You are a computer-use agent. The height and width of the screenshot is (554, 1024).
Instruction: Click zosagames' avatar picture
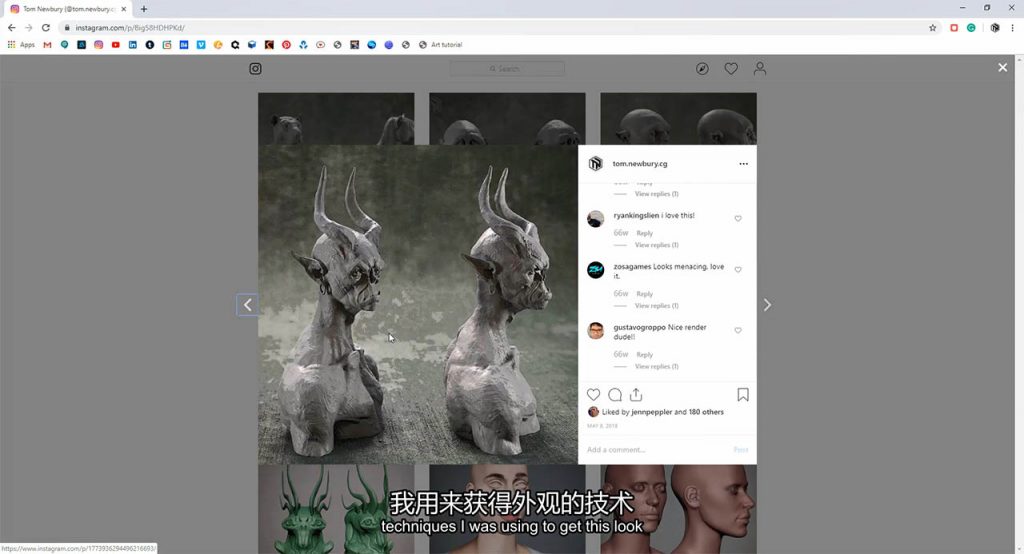(596, 270)
